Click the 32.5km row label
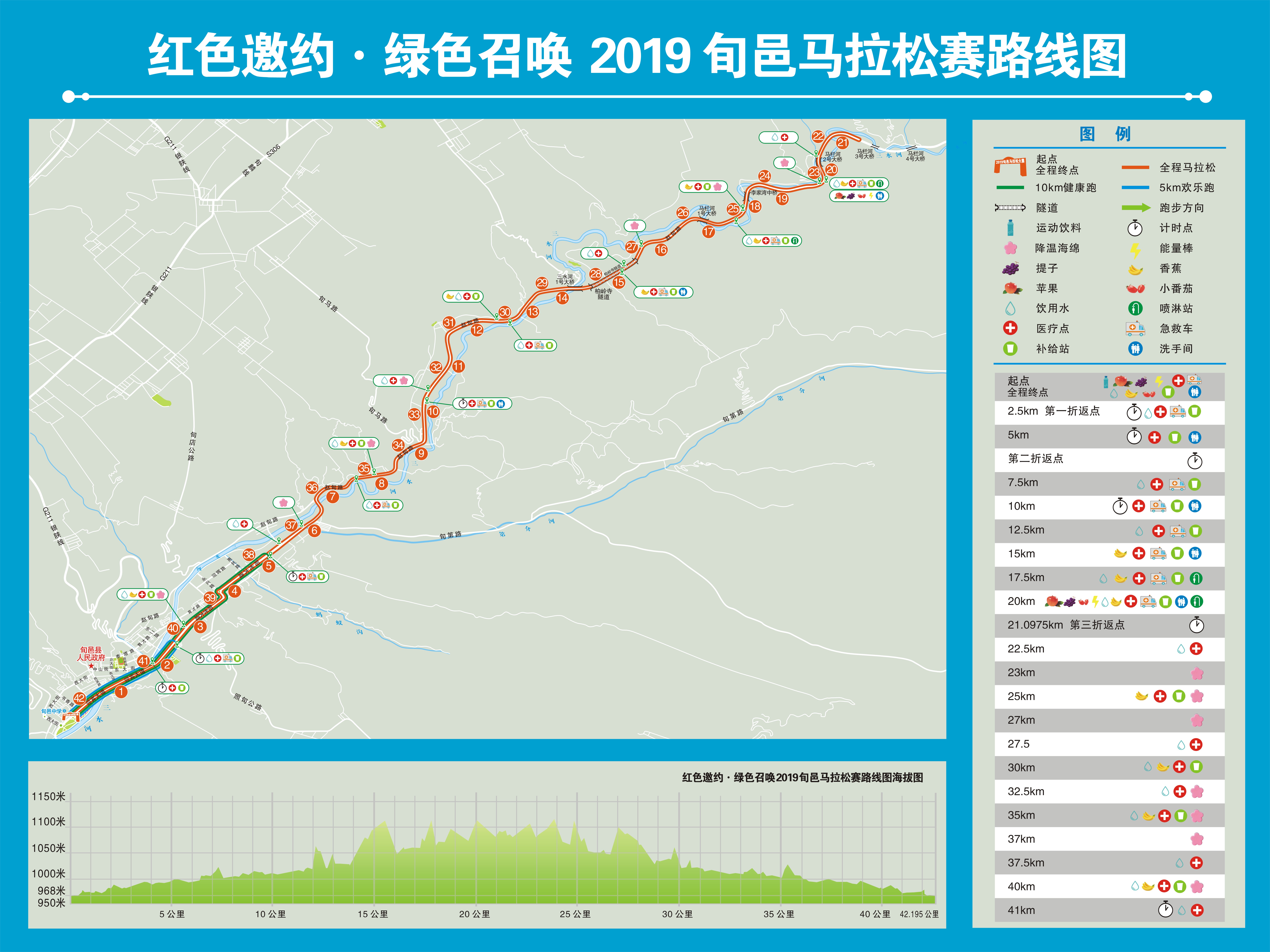 [x=1026, y=791]
